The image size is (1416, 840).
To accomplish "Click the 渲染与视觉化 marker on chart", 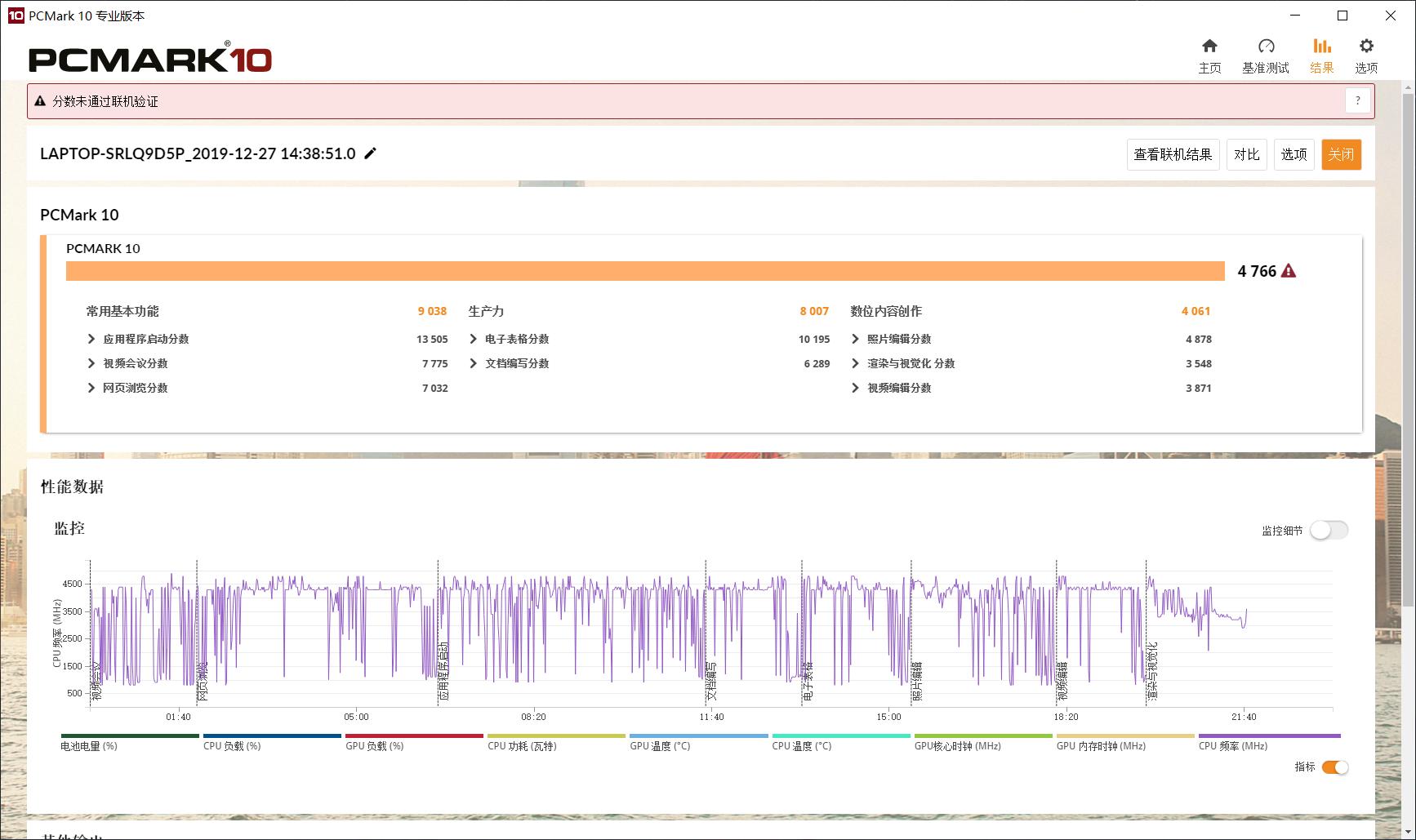I will click(x=1152, y=671).
